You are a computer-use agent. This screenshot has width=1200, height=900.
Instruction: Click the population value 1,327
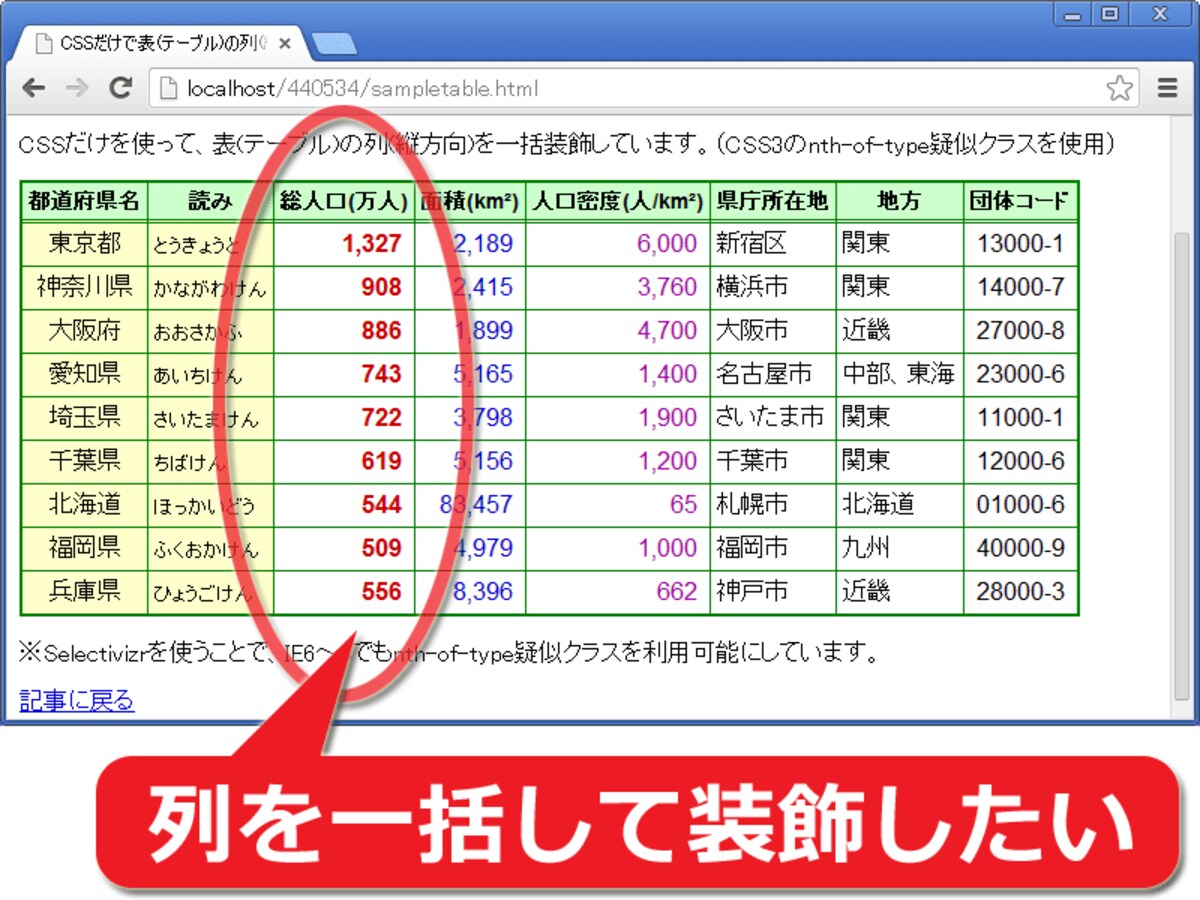point(371,244)
